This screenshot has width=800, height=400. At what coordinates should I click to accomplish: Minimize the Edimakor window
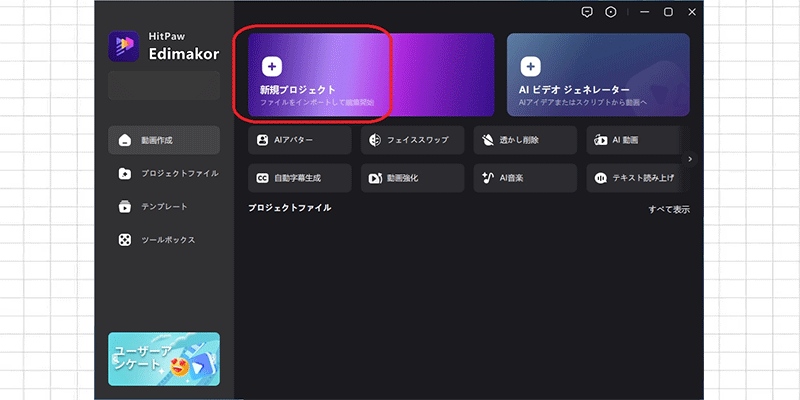point(645,12)
